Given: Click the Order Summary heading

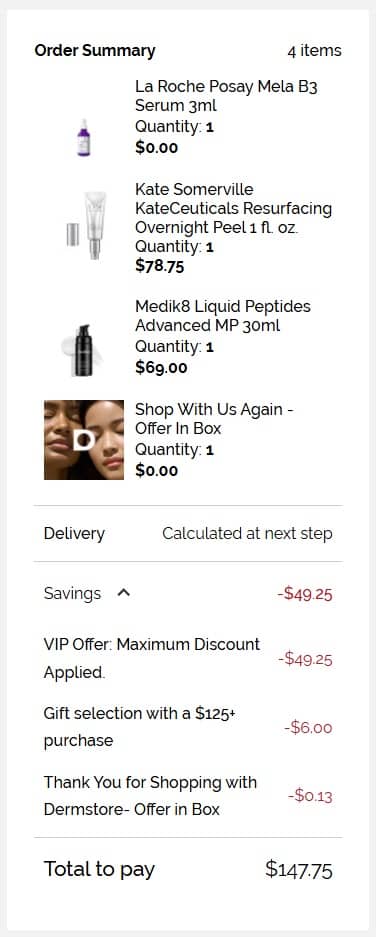Looking at the screenshot, I should pyautogui.click(x=95, y=51).
